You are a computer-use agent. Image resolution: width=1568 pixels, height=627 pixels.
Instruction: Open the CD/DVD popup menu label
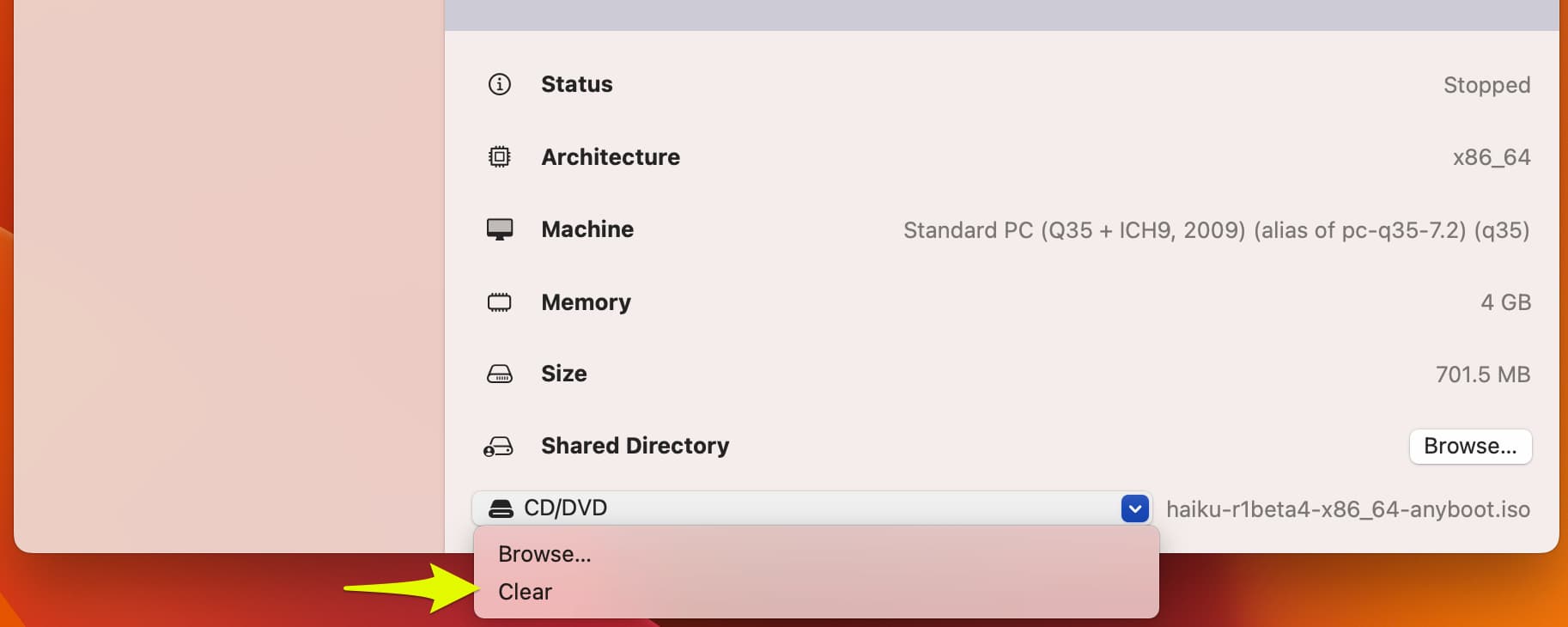point(566,508)
